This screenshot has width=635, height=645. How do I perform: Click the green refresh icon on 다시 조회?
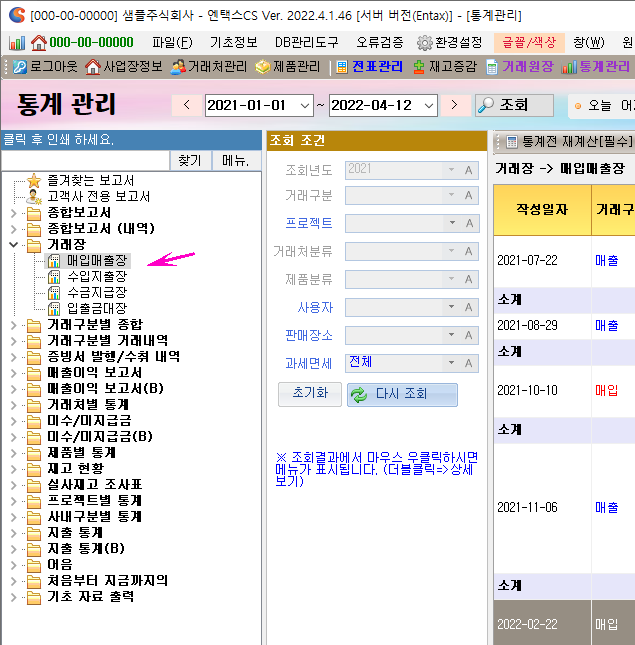click(359, 394)
